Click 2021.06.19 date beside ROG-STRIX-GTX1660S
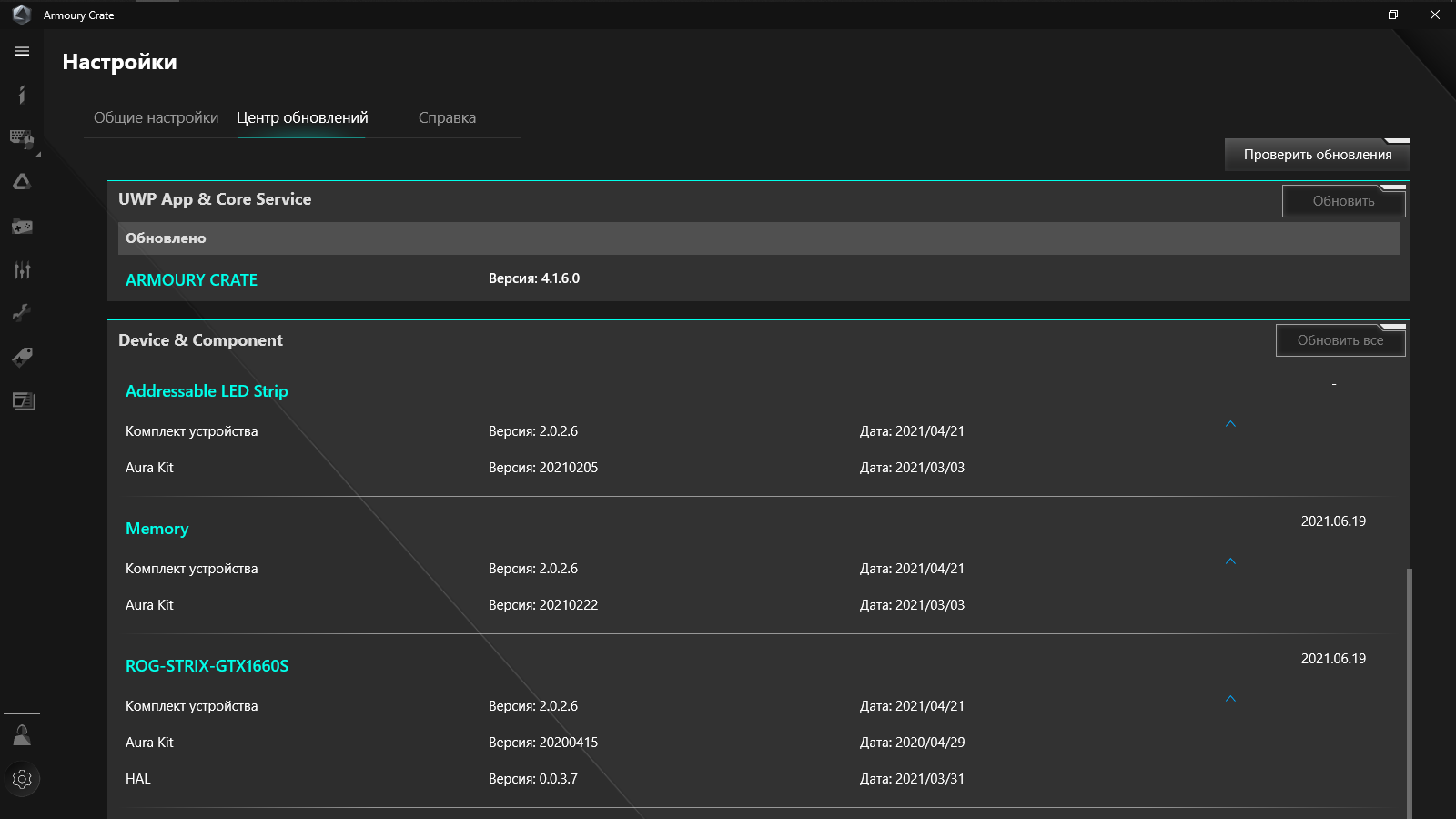This screenshot has width=1456, height=819. pyautogui.click(x=1333, y=659)
